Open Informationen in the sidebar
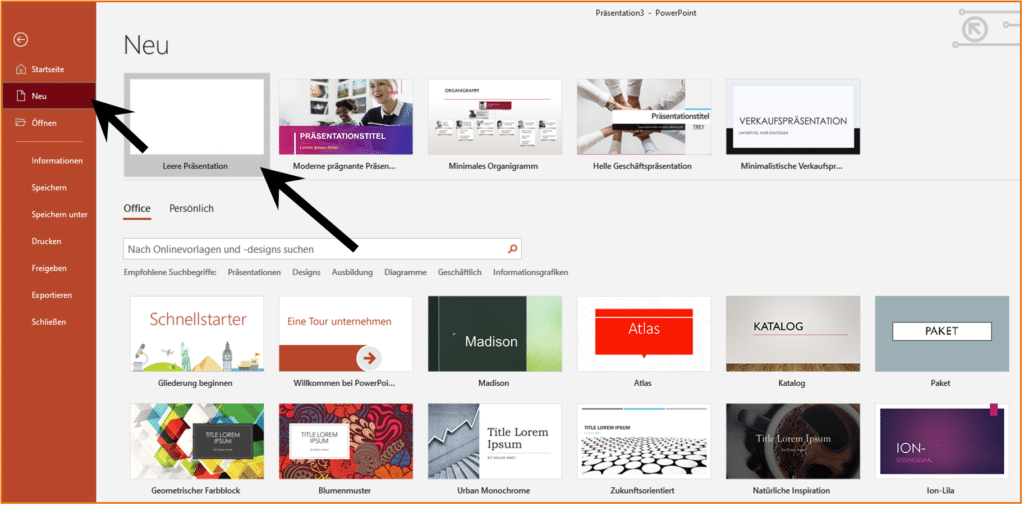1024x506 pixels. click(57, 160)
